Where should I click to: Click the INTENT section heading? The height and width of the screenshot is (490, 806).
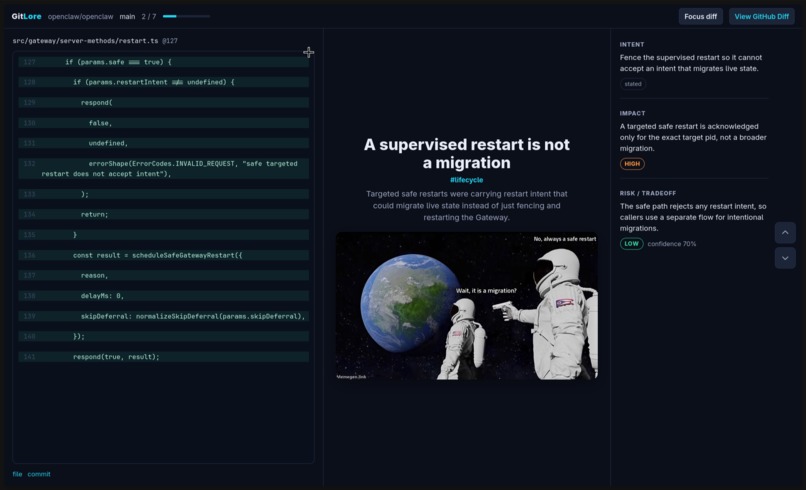click(632, 45)
